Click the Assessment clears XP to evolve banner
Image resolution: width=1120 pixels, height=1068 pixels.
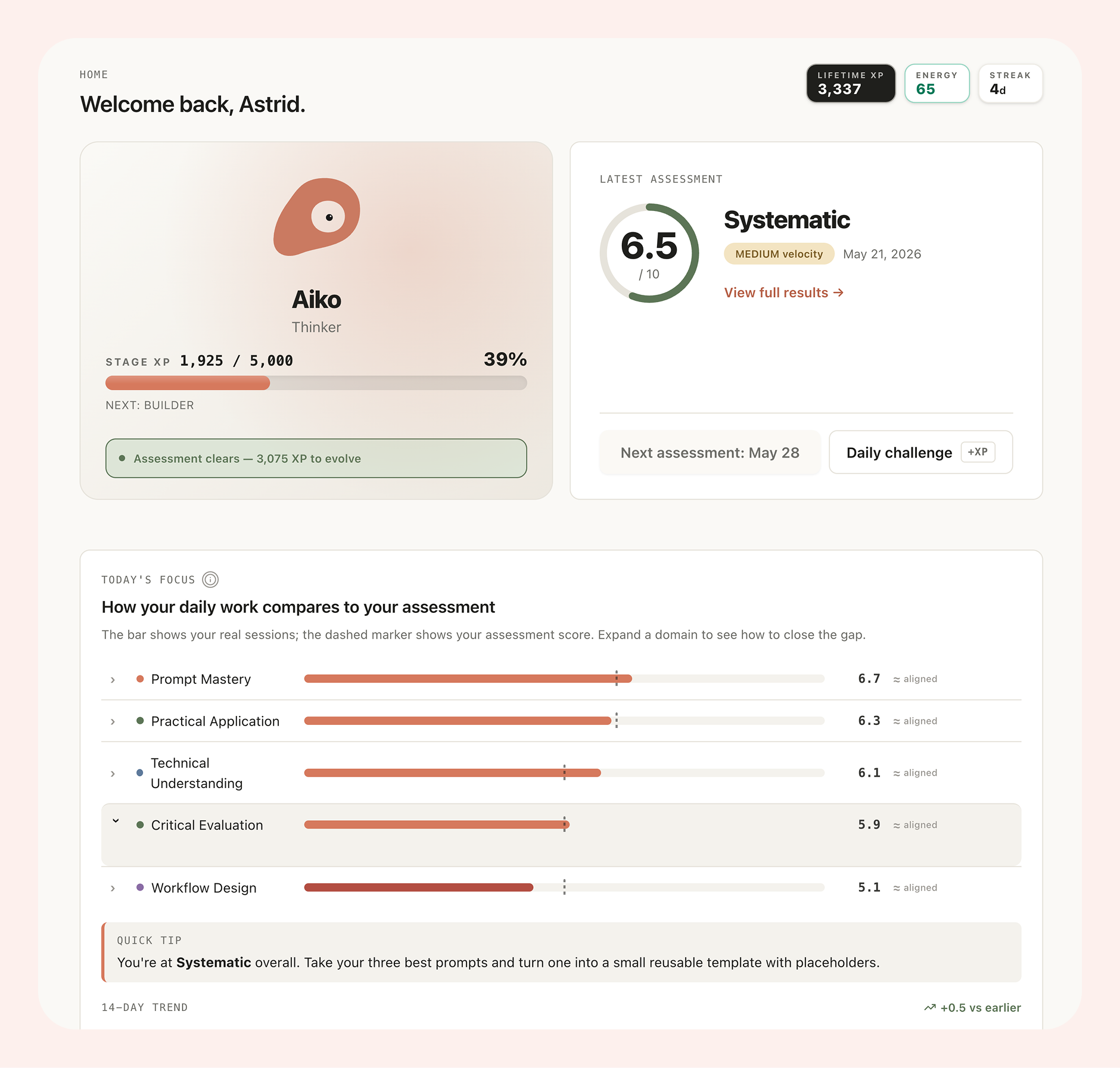pyautogui.click(x=316, y=458)
